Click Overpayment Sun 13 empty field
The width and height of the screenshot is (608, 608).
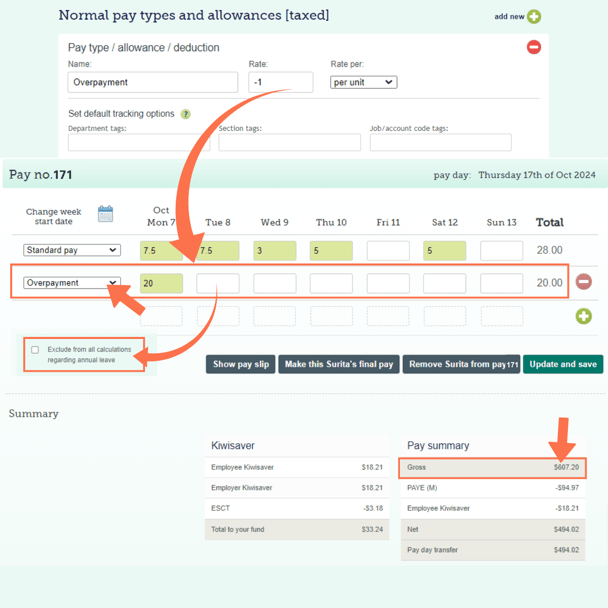[501, 283]
